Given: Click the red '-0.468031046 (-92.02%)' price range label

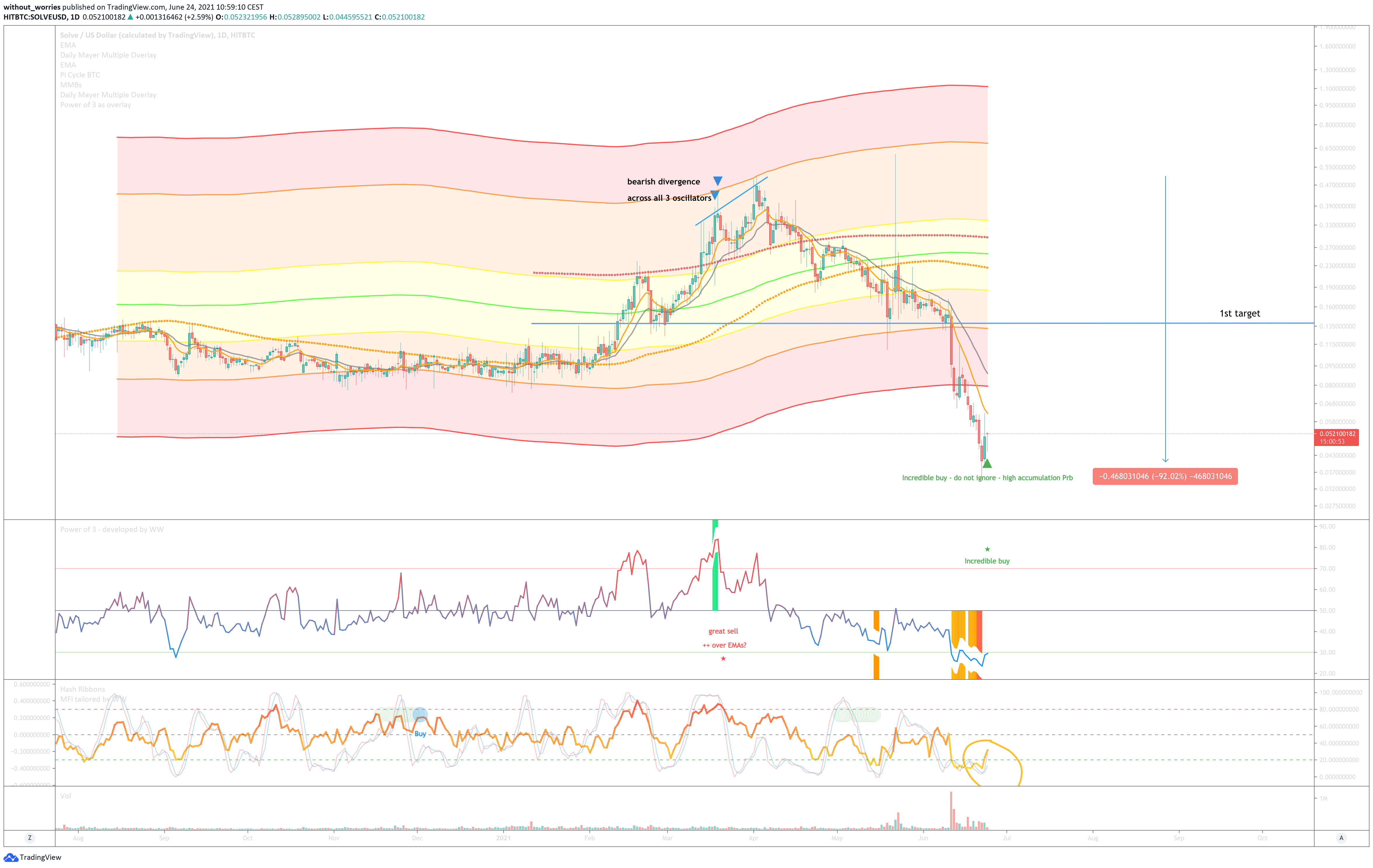Looking at the screenshot, I should [x=1165, y=476].
